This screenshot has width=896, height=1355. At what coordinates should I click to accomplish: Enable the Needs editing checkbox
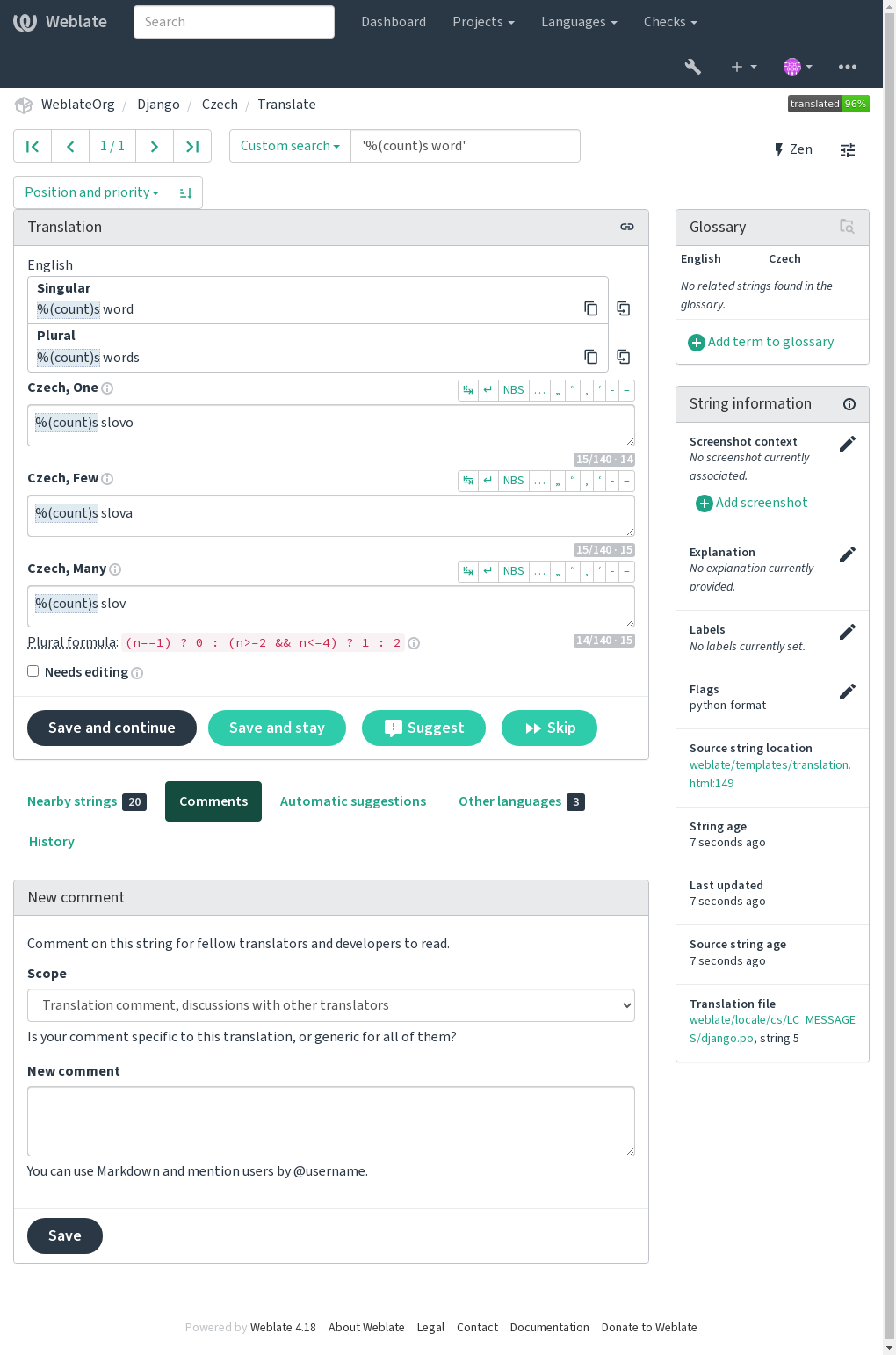[x=33, y=671]
